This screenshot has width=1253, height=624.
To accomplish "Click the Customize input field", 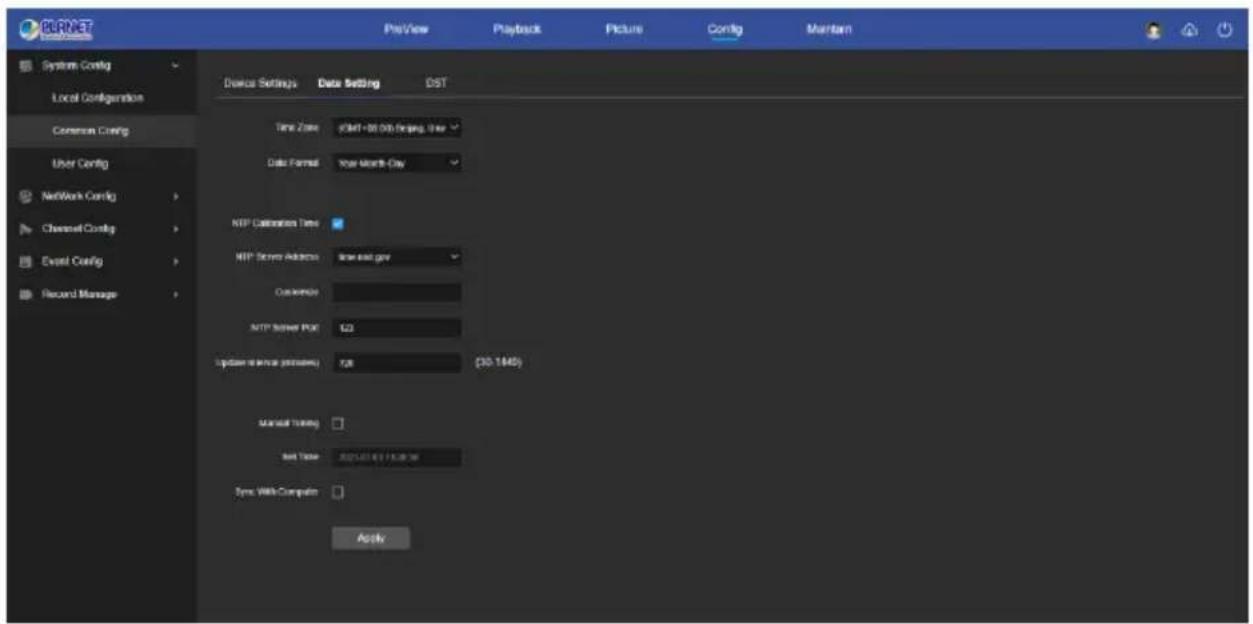I will tap(396, 292).
